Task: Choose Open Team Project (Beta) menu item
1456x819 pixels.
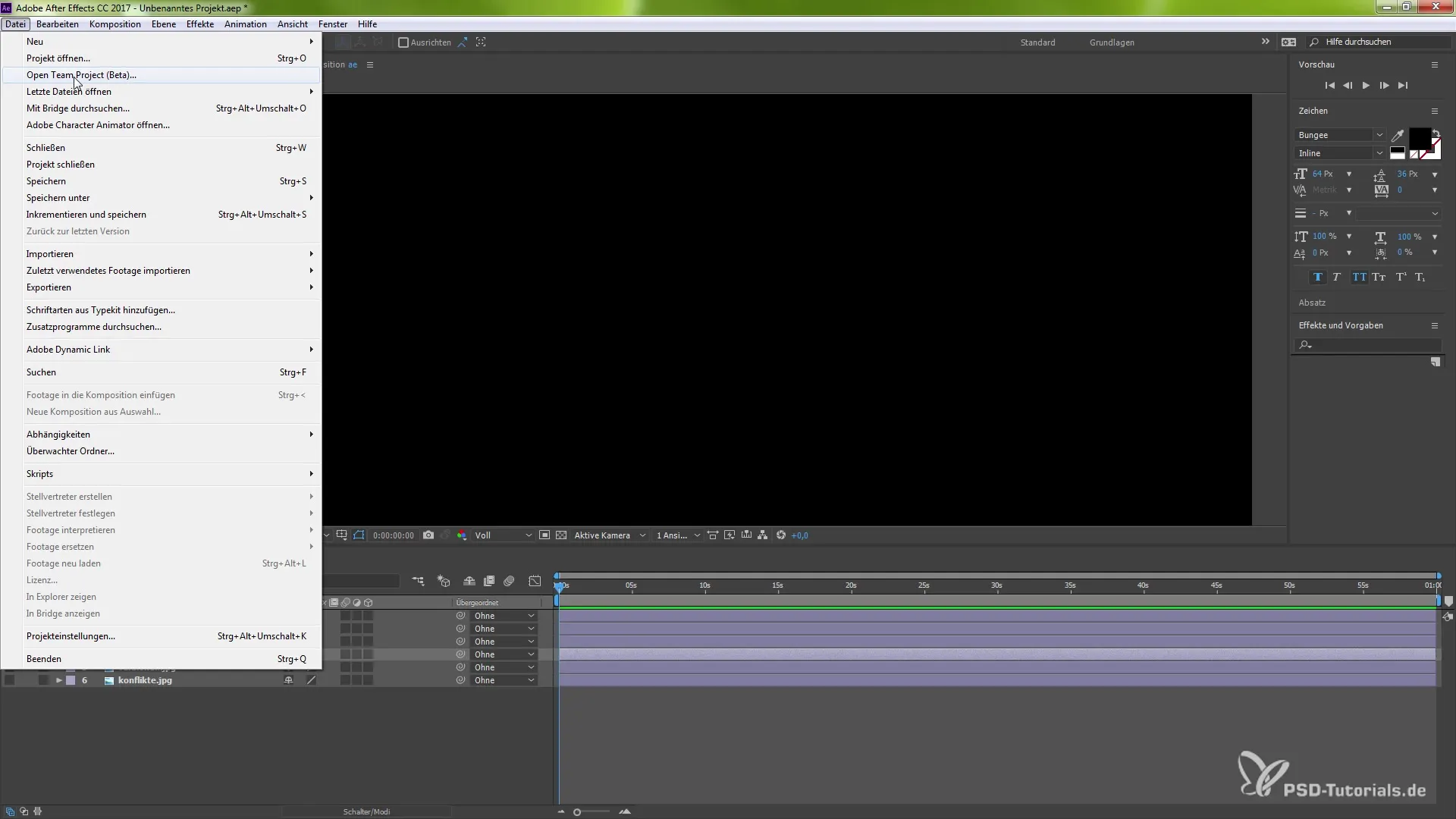Action: (x=161, y=75)
